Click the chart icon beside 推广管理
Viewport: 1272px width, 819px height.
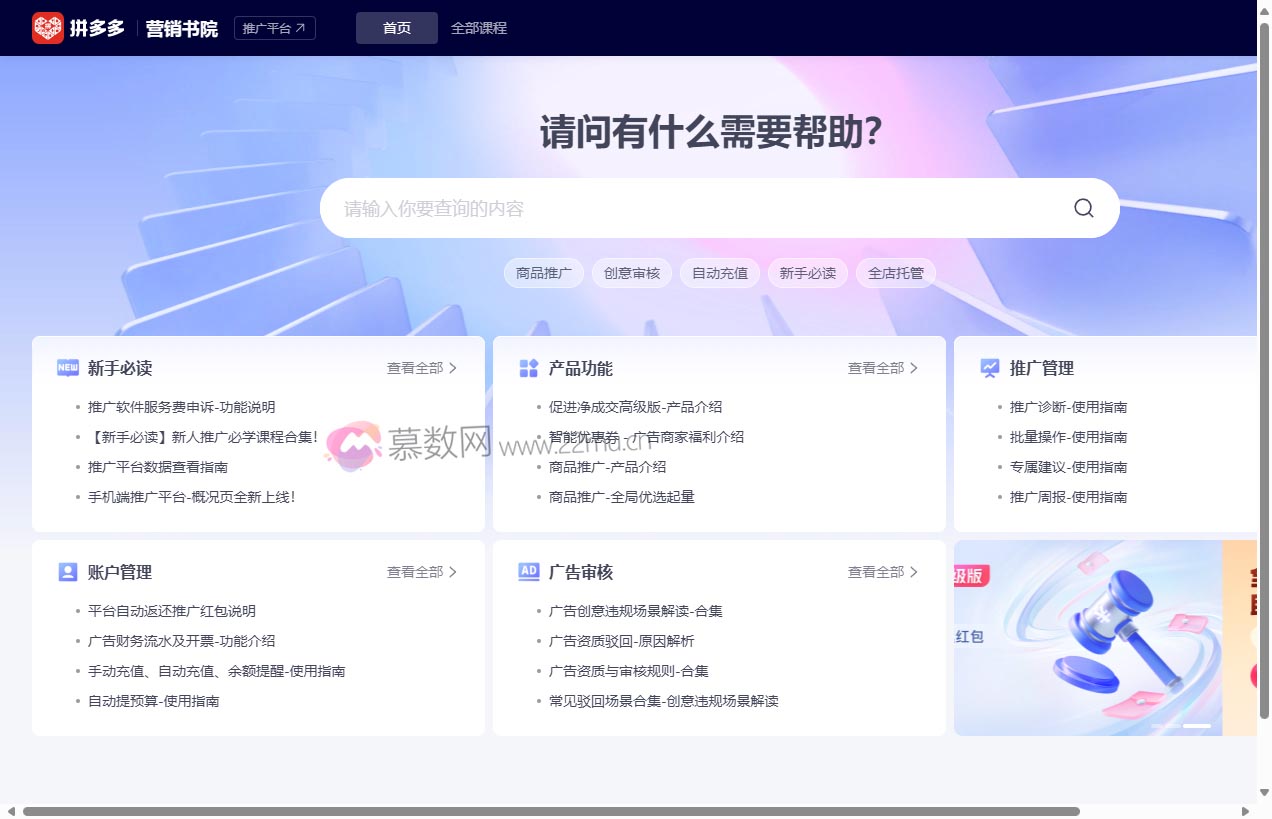tap(989, 368)
